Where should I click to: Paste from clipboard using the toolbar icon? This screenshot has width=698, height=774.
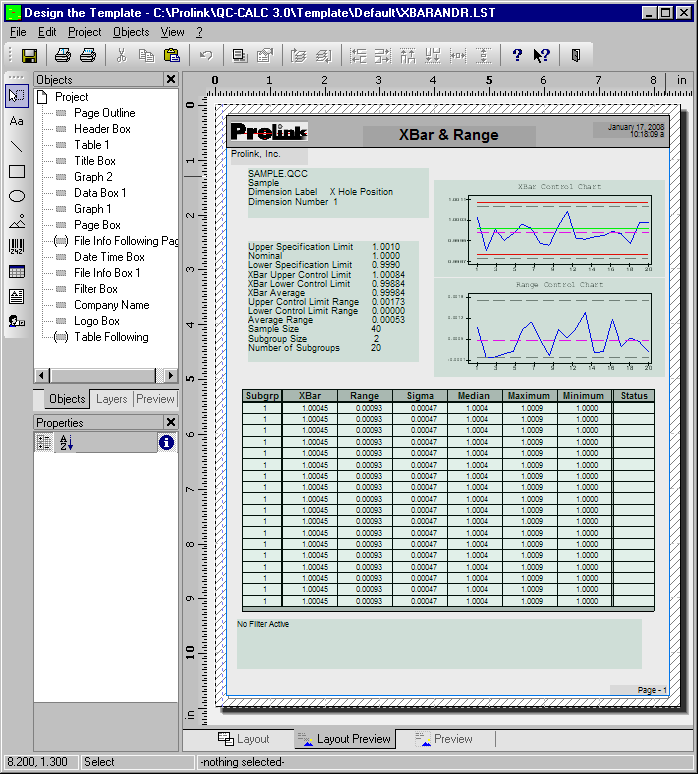172,55
